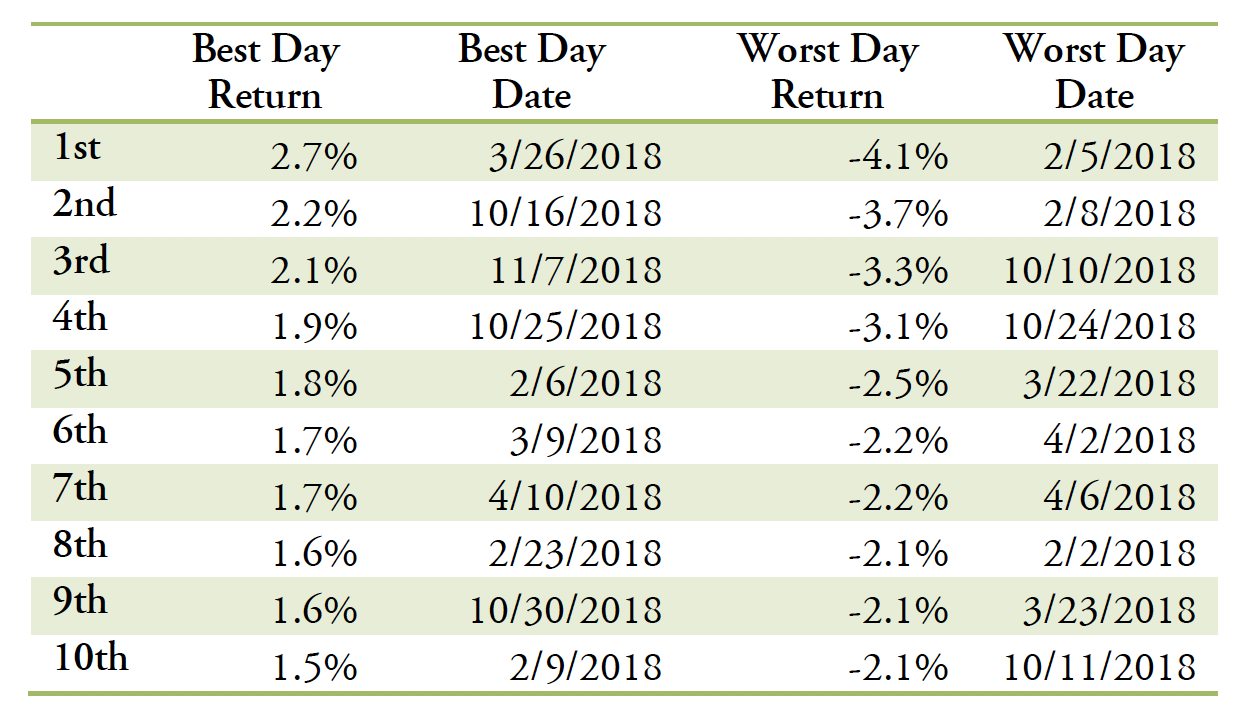The width and height of the screenshot is (1246, 716).
Task: Select the 2.7% best day return cell
Action: click(x=314, y=157)
